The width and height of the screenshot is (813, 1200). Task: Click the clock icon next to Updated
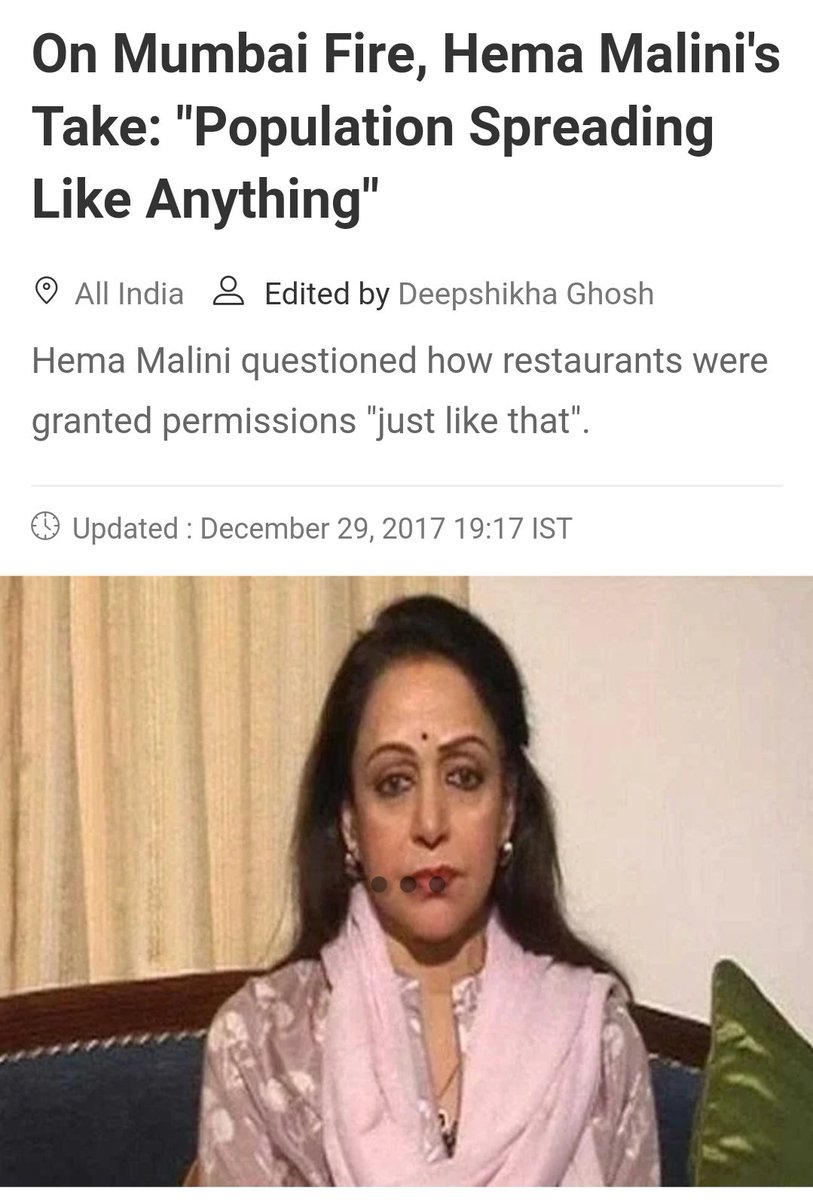46,526
